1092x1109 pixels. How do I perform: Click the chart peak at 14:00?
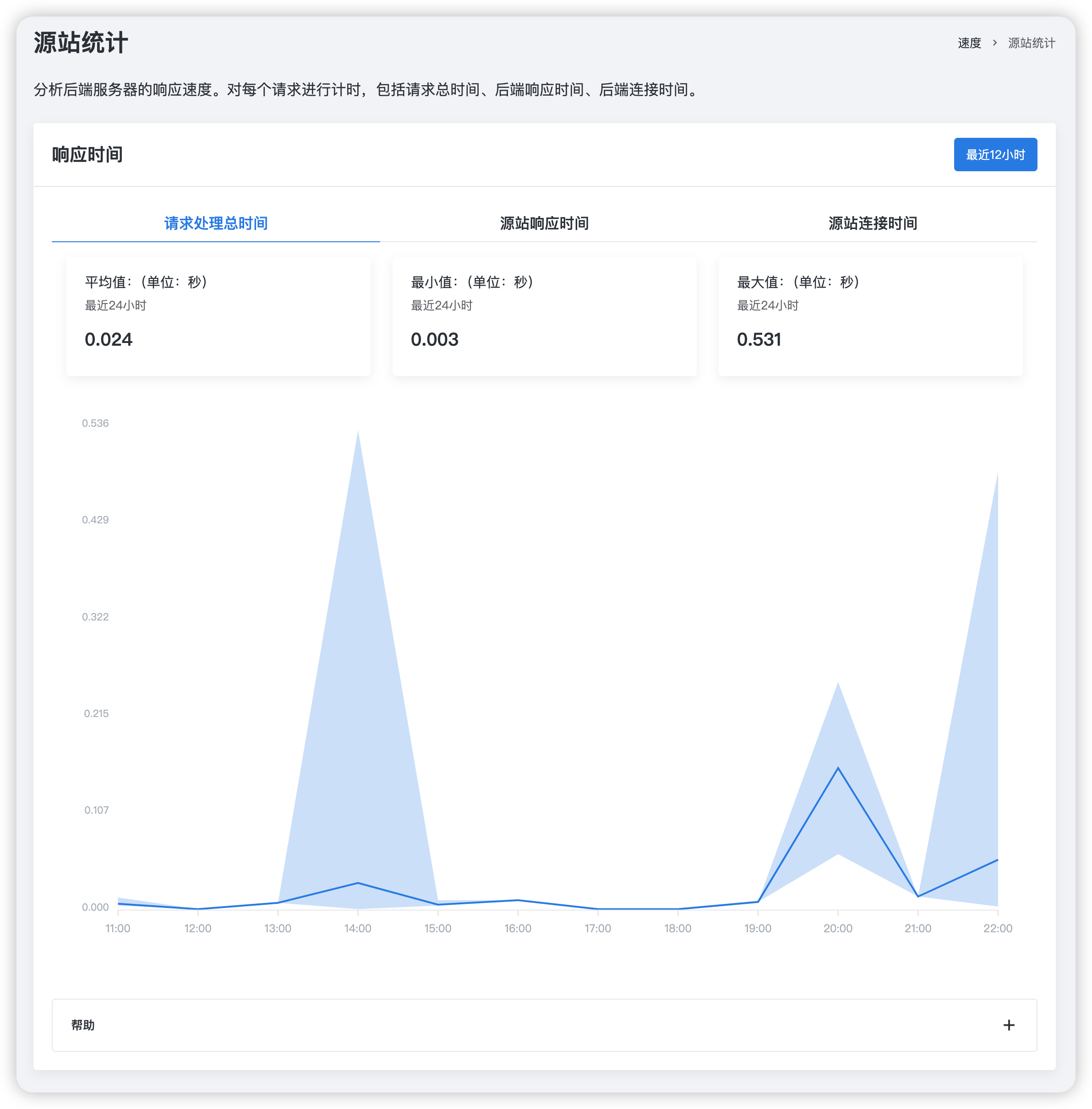pos(358,431)
